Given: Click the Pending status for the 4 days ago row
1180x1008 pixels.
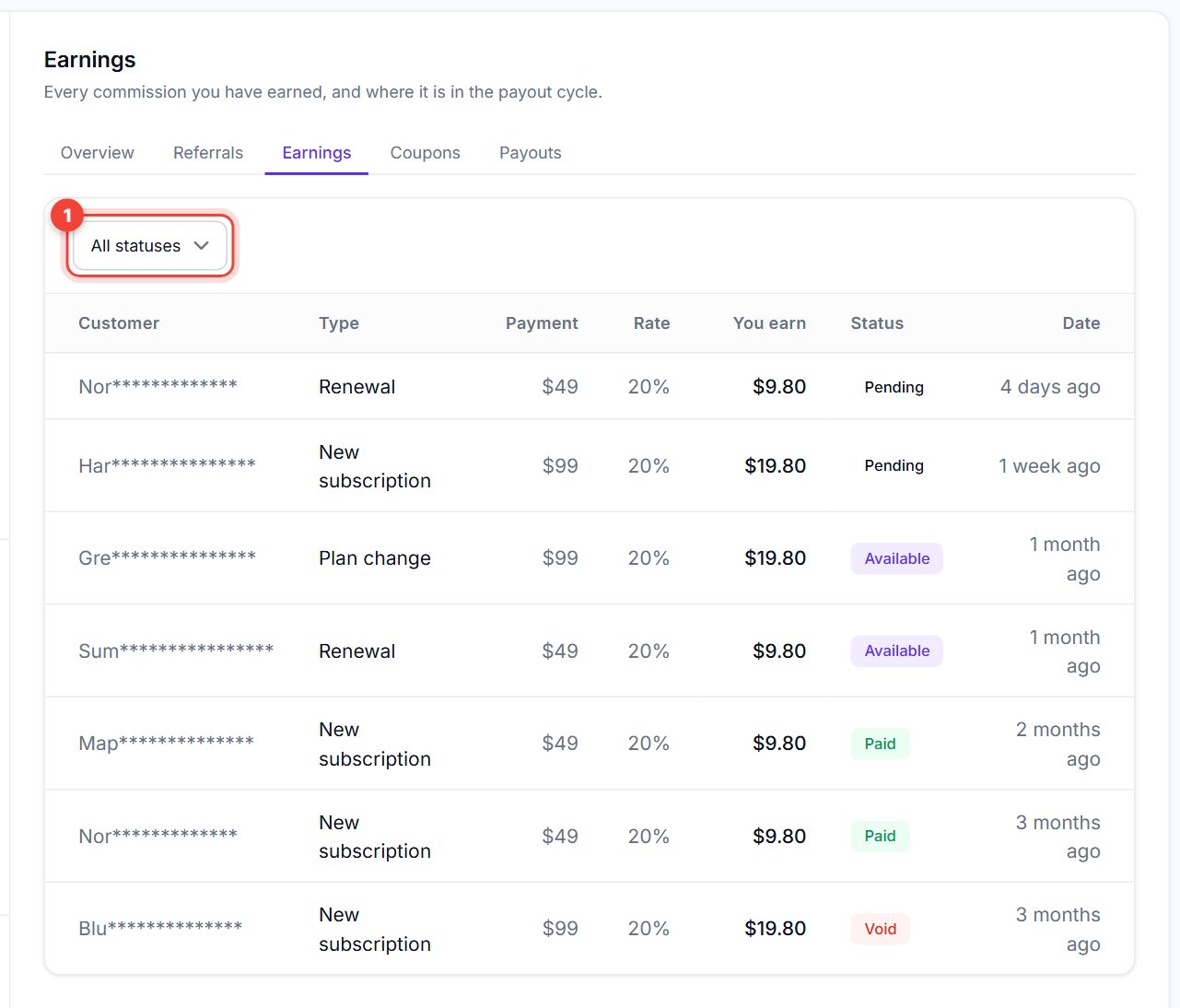Looking at the screenshot, I should click(894, 387).
